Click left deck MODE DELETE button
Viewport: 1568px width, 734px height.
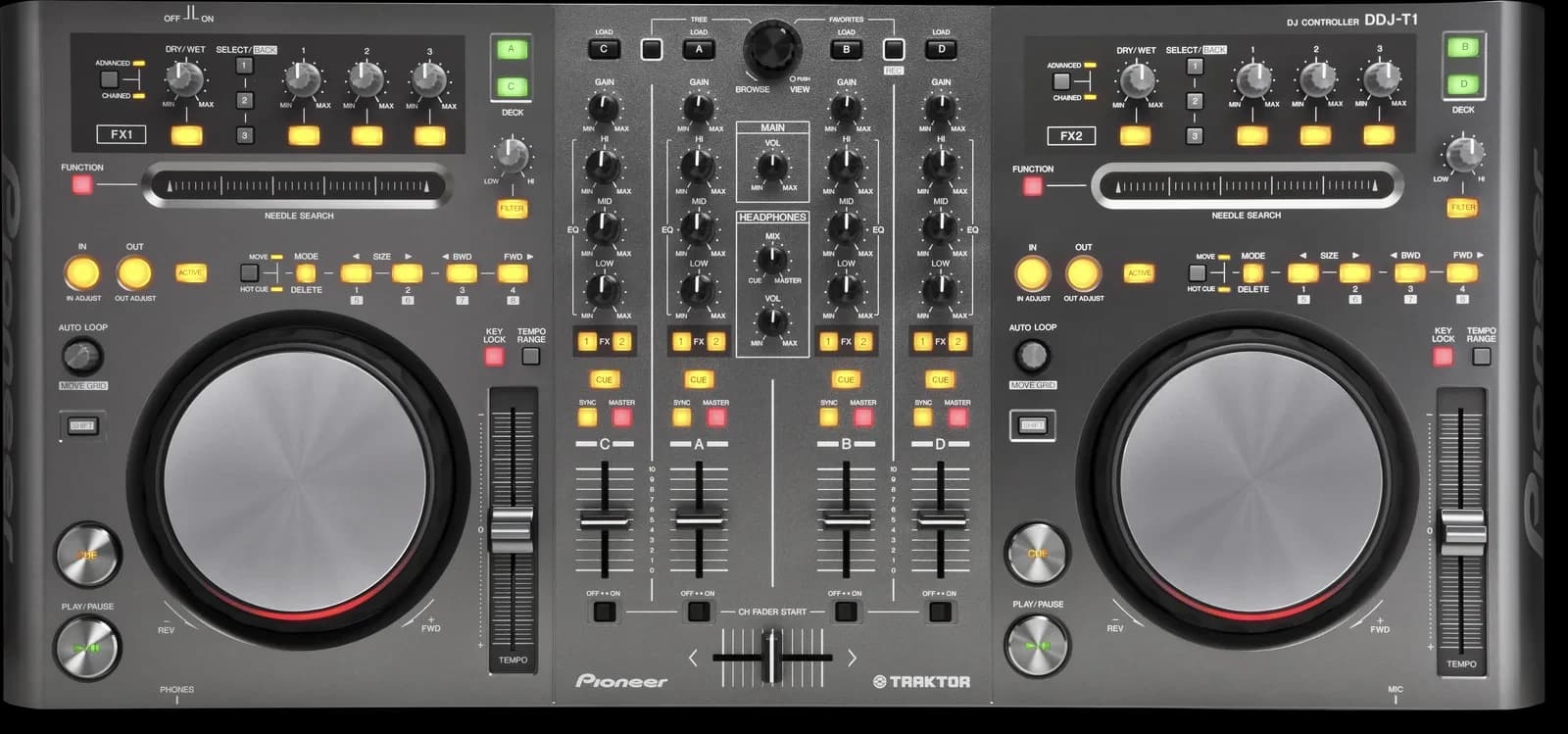pyautogui.click(x=306, y=273)
